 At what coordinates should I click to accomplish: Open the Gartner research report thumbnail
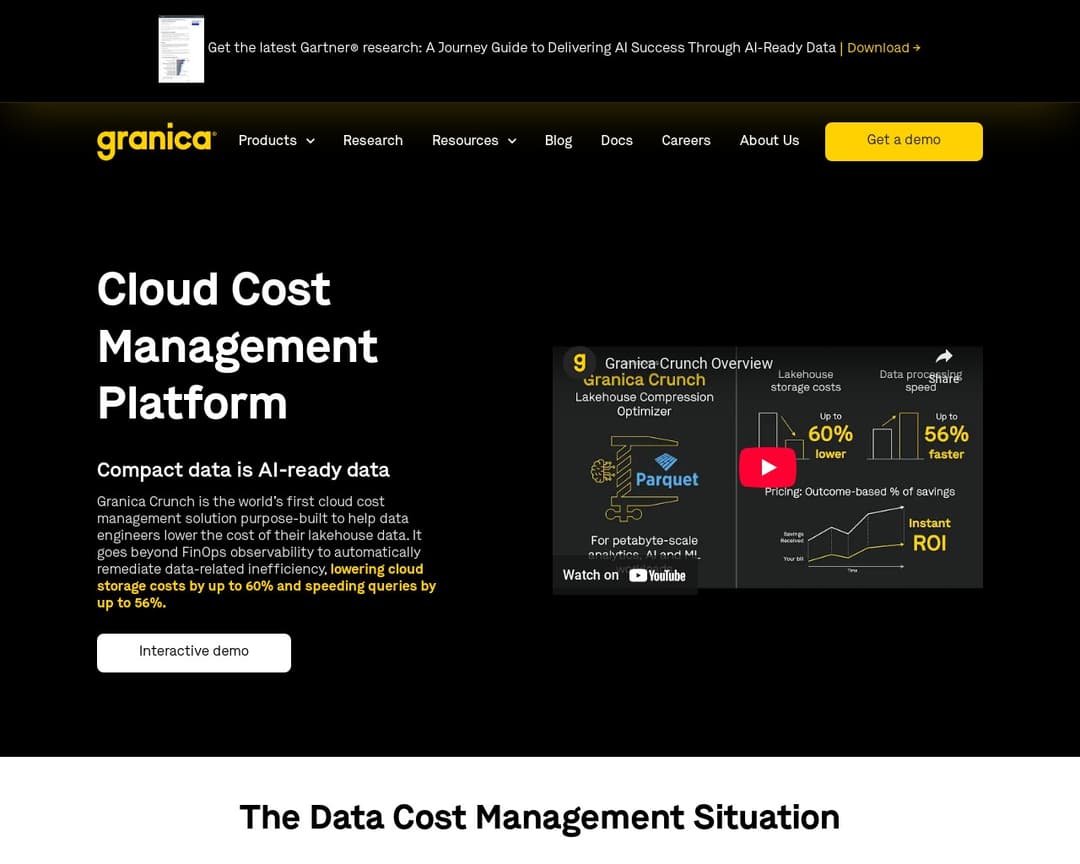click(181, 49)
